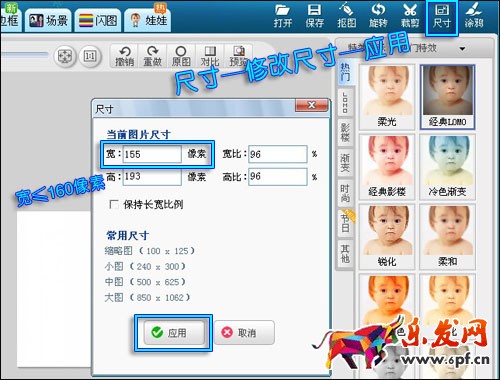500x380 pixels.
Task: Select the 渐变 gradient side tab
Action: tap(345, 163)
